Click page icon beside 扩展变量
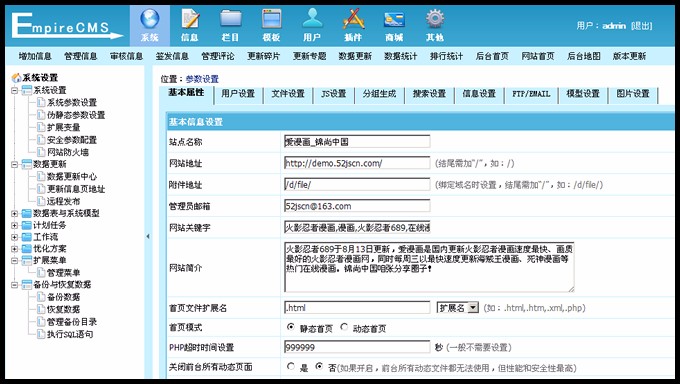The width and height of the screenshot is (680, 384). pyautogui.click(x=41, y=127)
